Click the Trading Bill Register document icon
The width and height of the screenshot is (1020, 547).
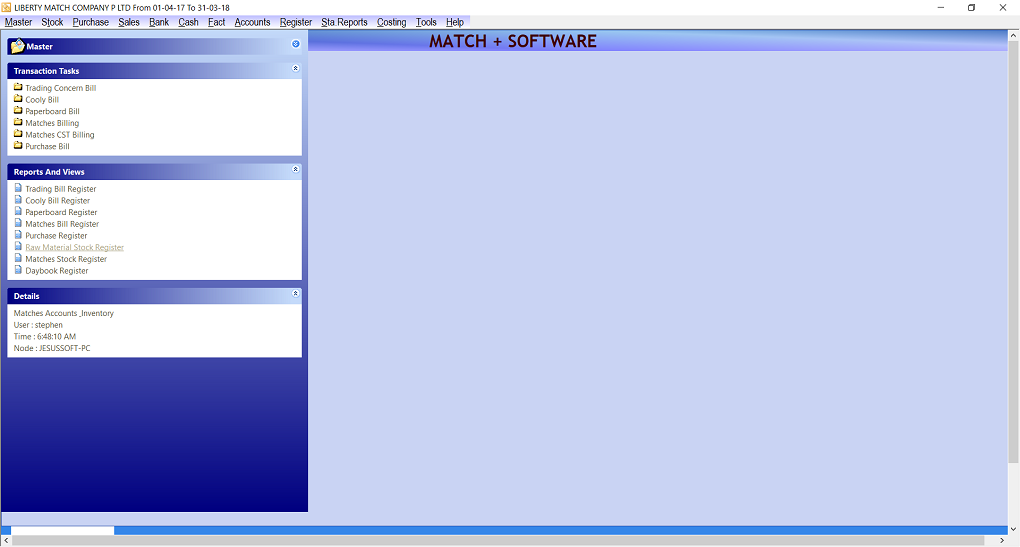click(18, 188)
